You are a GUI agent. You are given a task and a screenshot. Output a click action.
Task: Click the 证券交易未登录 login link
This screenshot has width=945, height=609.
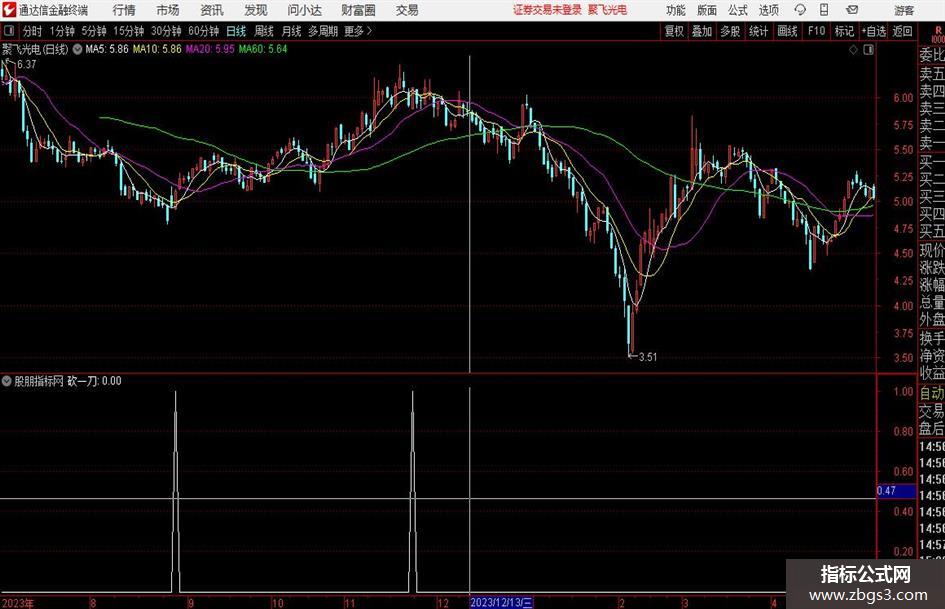(547, 10)
